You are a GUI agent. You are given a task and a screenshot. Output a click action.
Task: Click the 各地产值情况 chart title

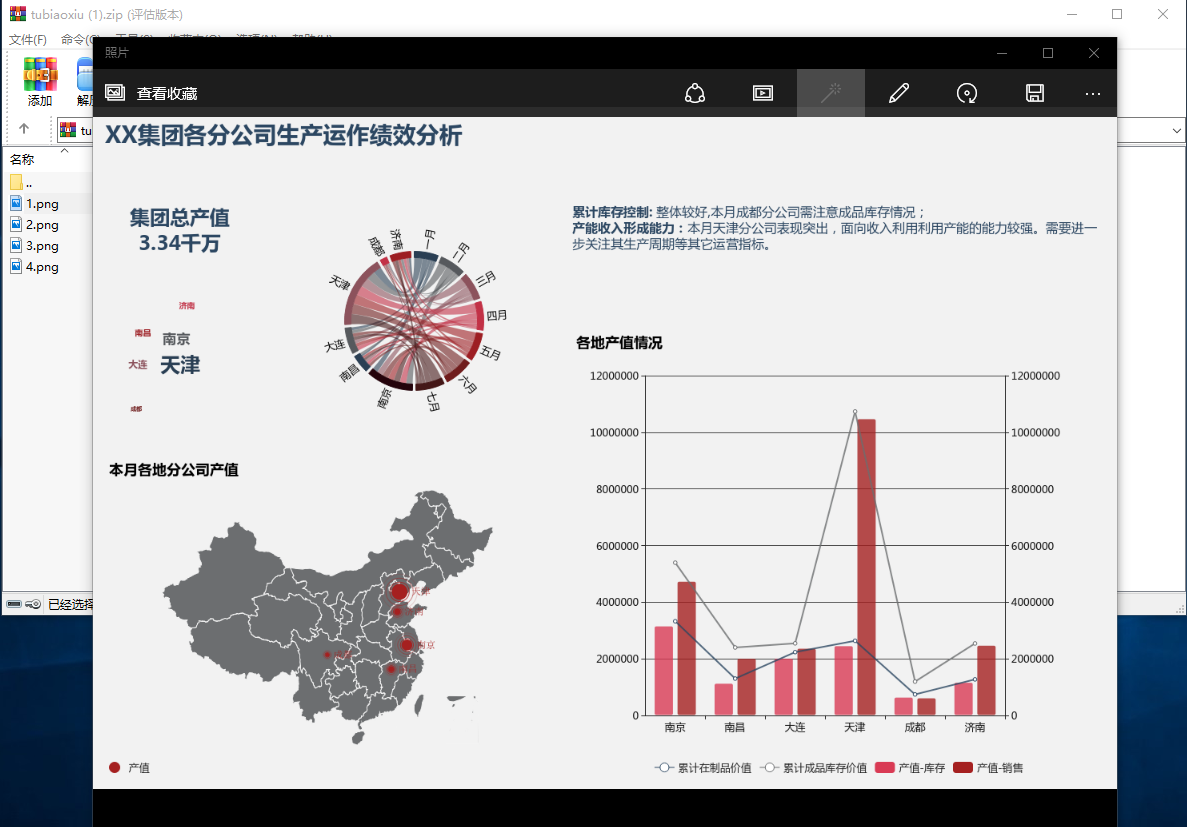[619, 343]
